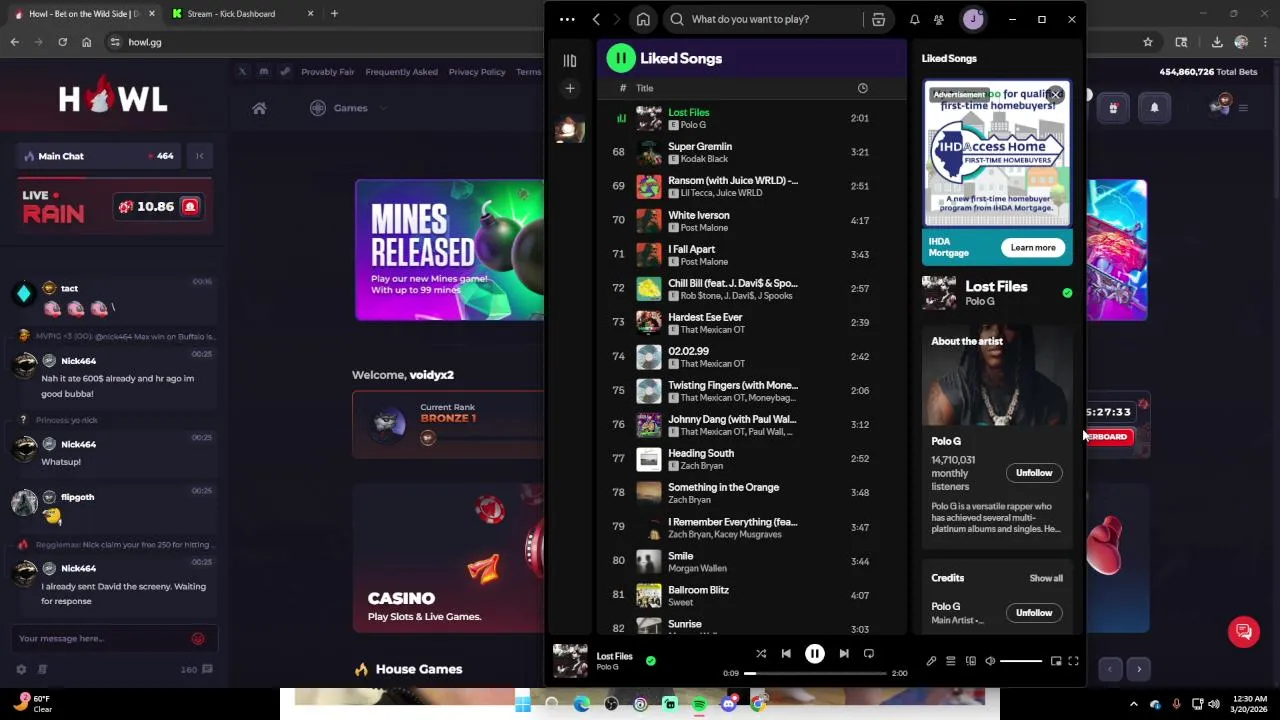Mute Spotify with the speaker icon
This screenshot has width=1280, height=720.
tap(990, 661)
